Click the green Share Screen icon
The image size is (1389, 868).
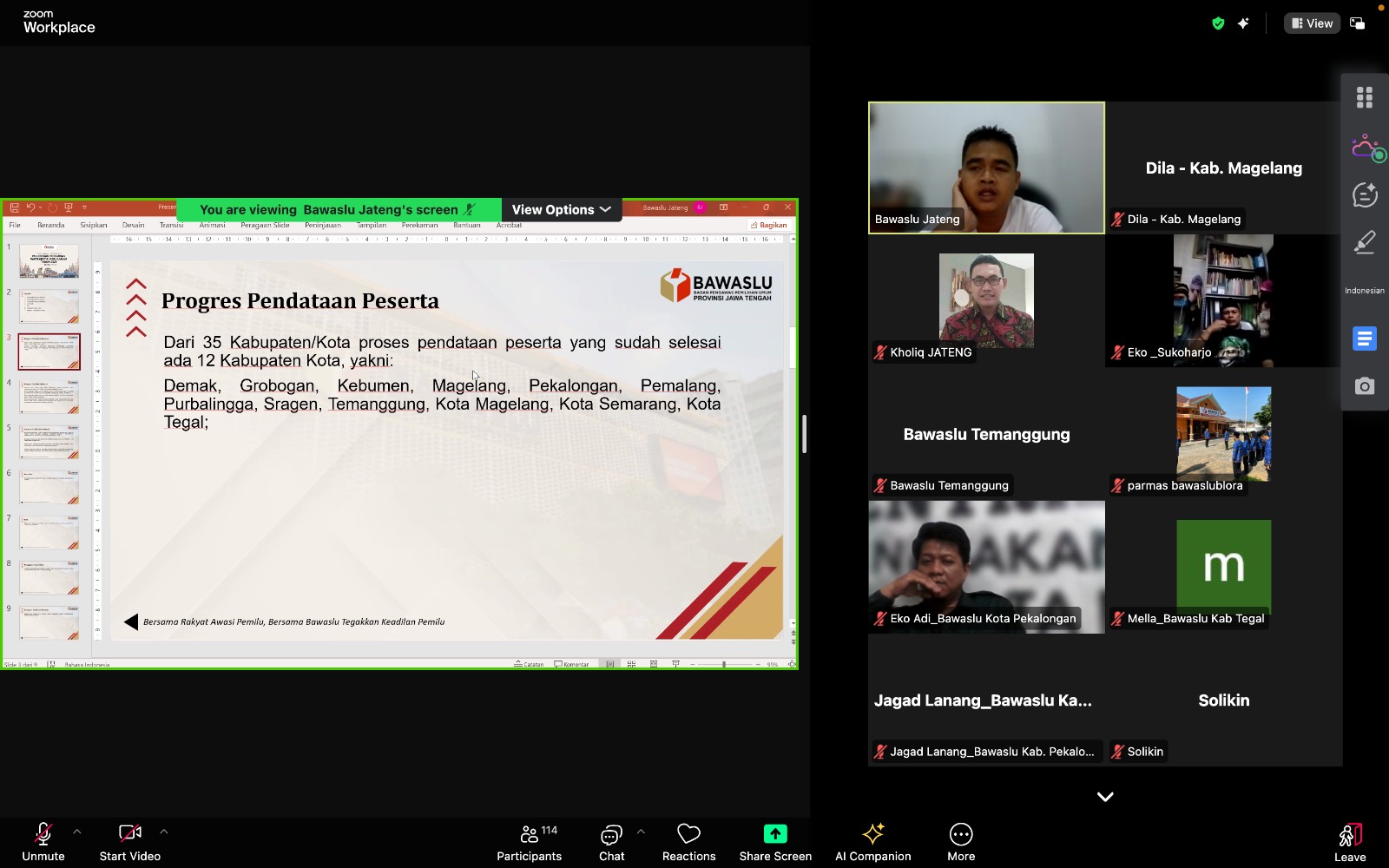tap(774, 834)
